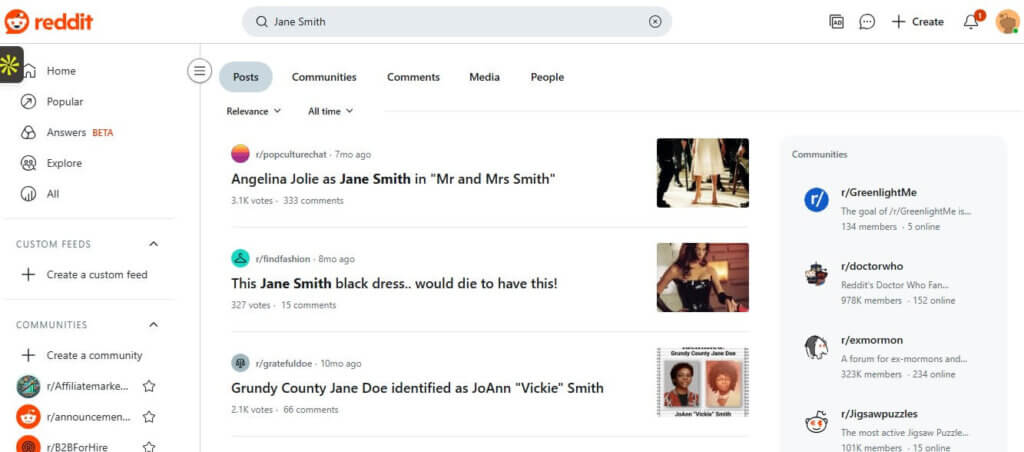The width and height of the screenshot is (1024, 452).
Task: Click the Explore icon in sidebar
Action: tap(28, 163)
